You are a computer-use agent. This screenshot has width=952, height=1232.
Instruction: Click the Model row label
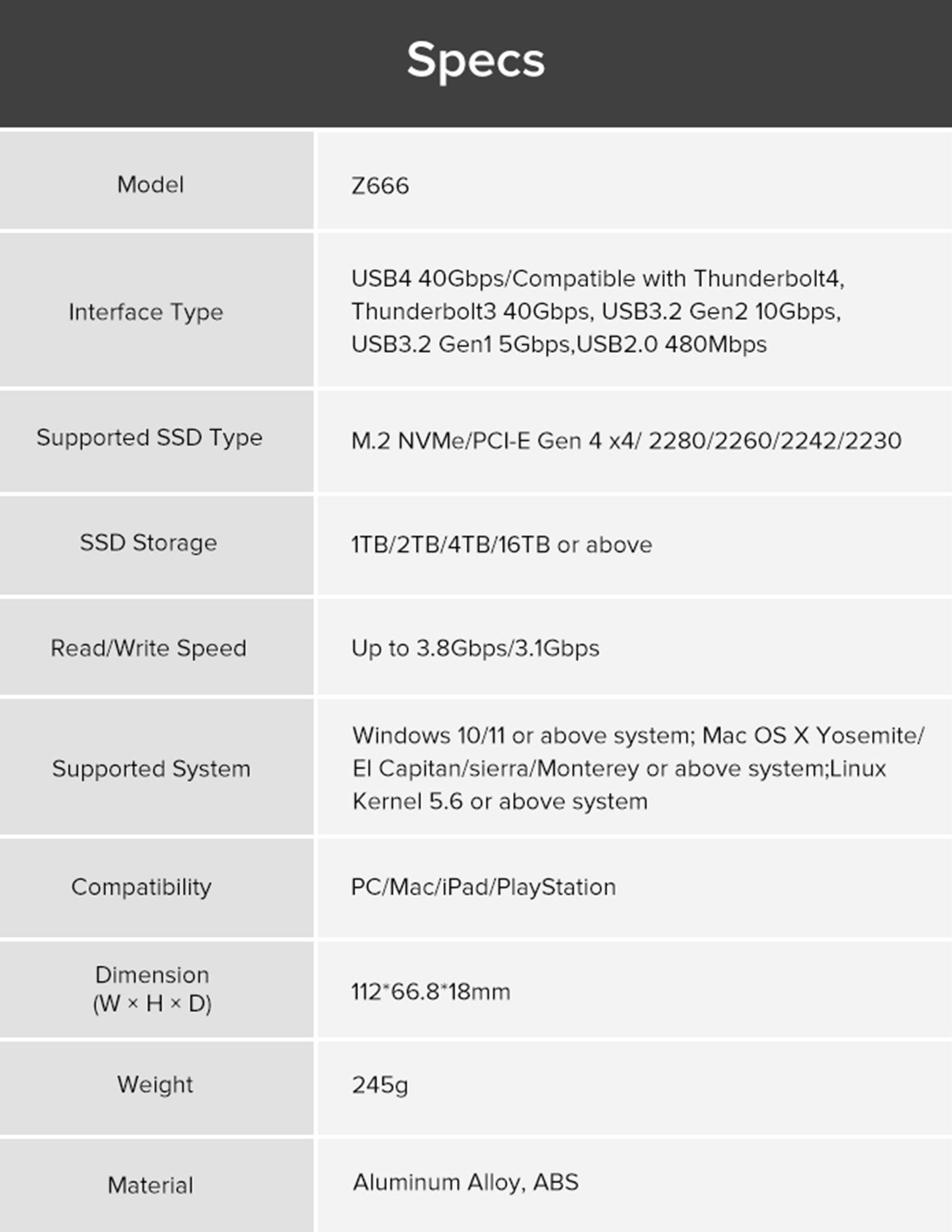click(x=151, y=185)
